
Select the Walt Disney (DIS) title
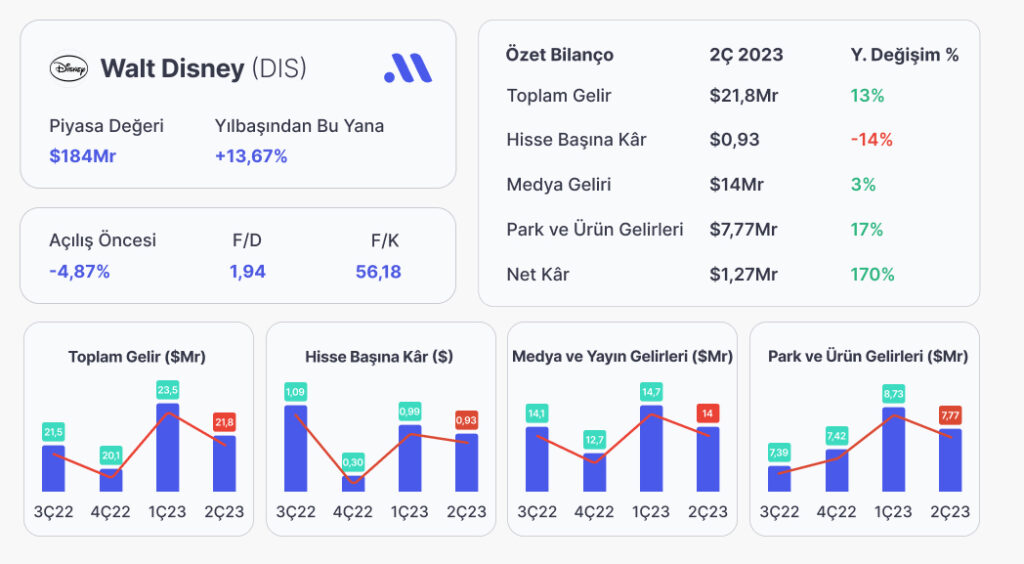(203, 69)
